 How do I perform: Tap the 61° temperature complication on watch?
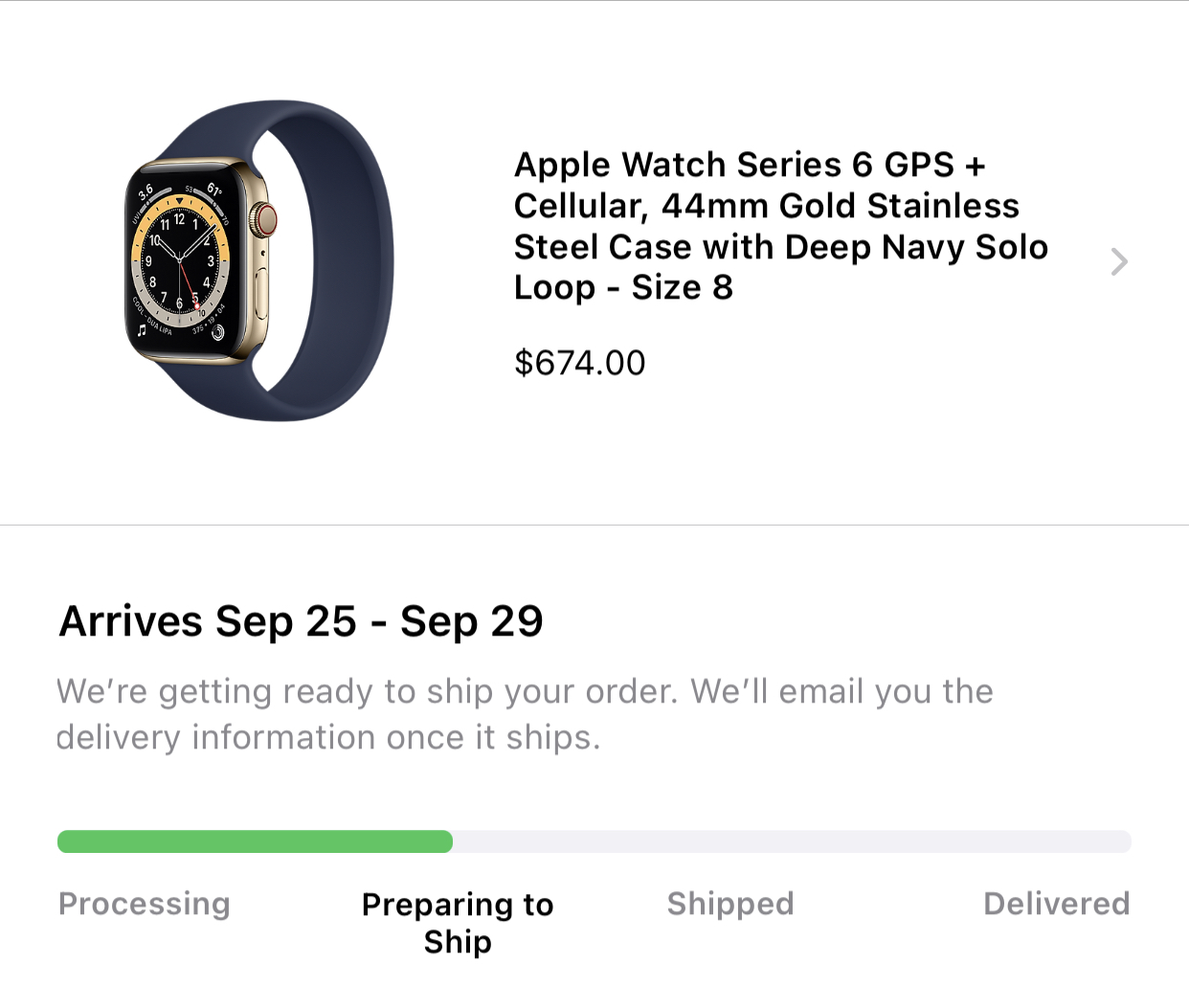coord(214,190)
